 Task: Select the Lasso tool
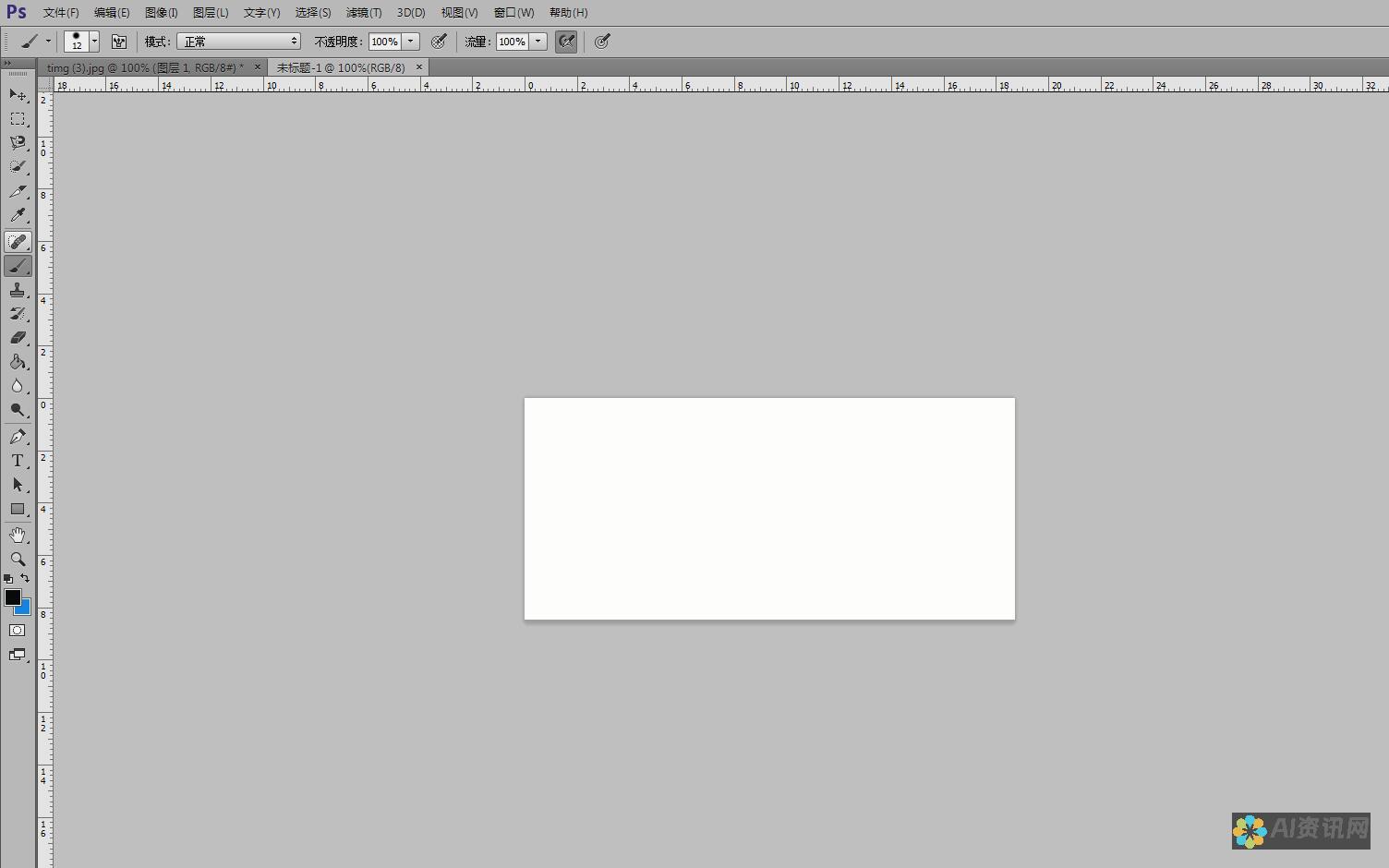(18, 142)
